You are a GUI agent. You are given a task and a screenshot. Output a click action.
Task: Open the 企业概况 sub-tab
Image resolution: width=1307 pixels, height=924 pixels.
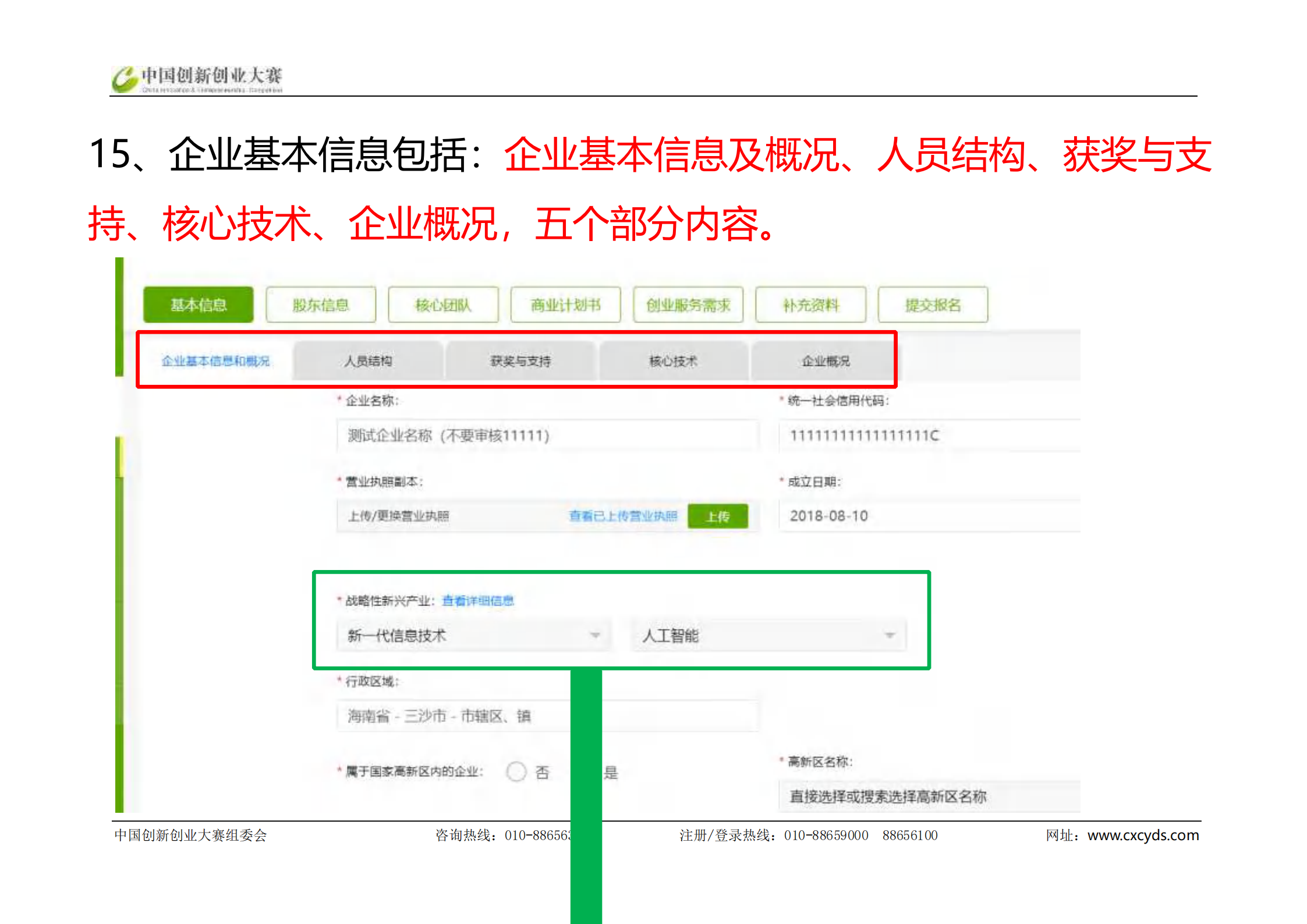825,361
